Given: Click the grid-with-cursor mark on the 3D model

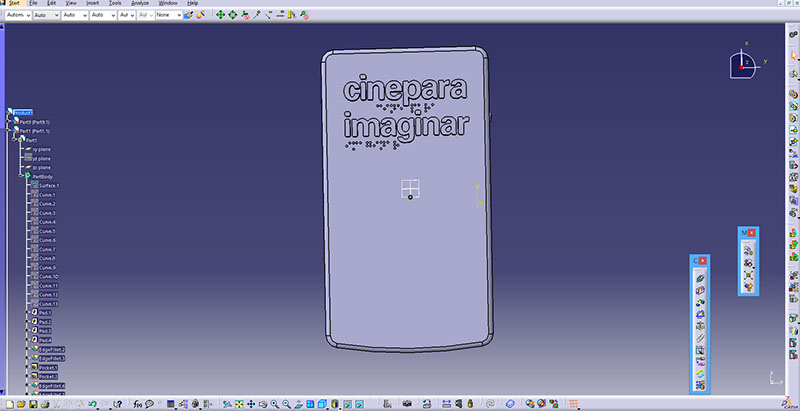Looking at the screenshot, I should (x=410, y=189).
